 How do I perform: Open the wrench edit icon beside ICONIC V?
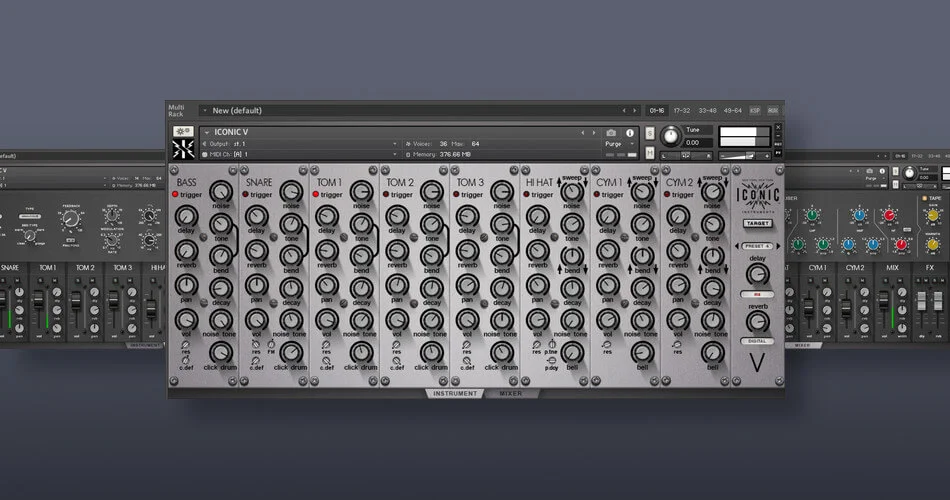coord(183,132)
